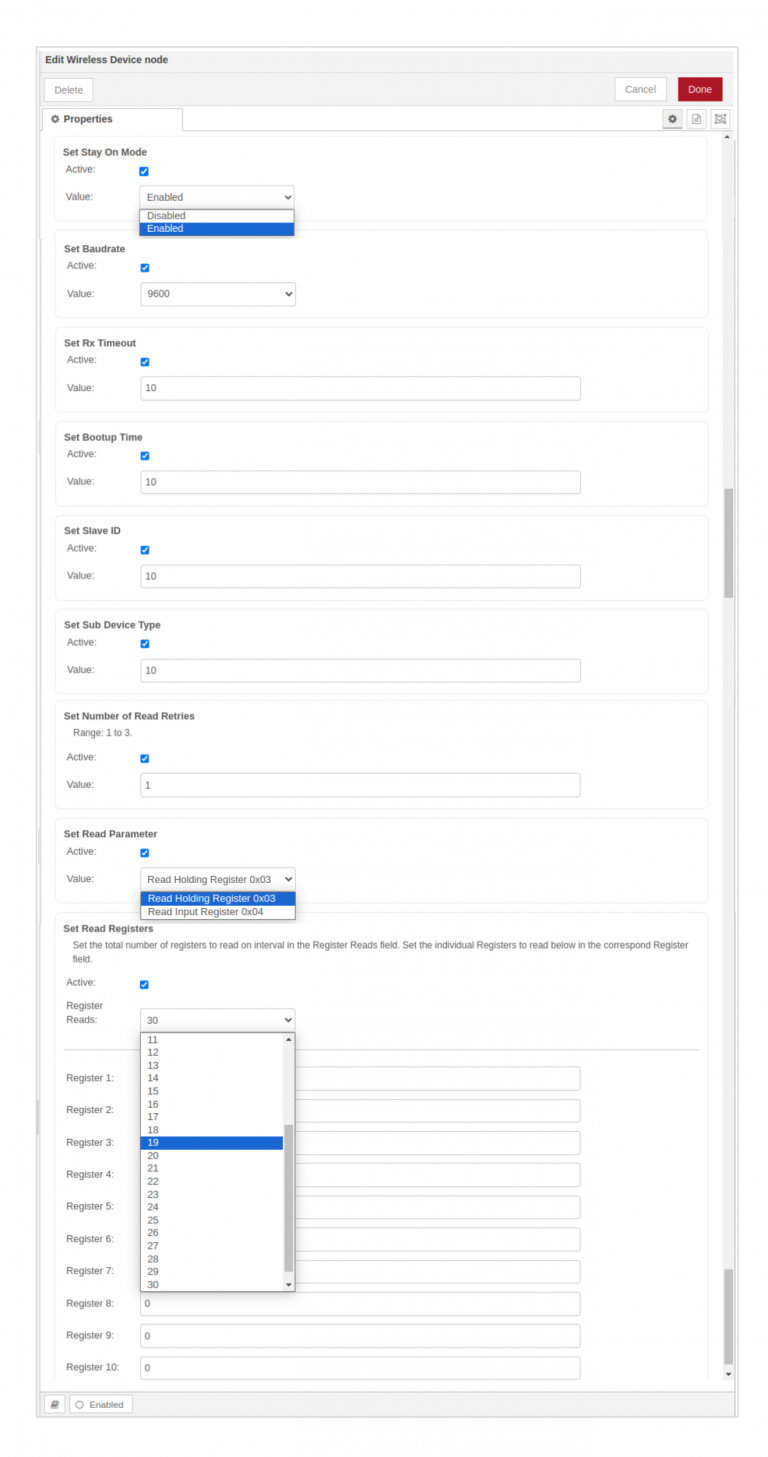Uncheck Active for Set Read Registers
This screenshot has height=1457, width=768.
(x=144, y=984)
